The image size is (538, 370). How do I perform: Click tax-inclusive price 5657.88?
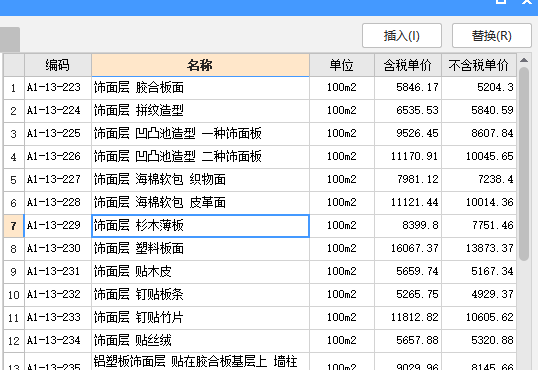tap(408, 341)
